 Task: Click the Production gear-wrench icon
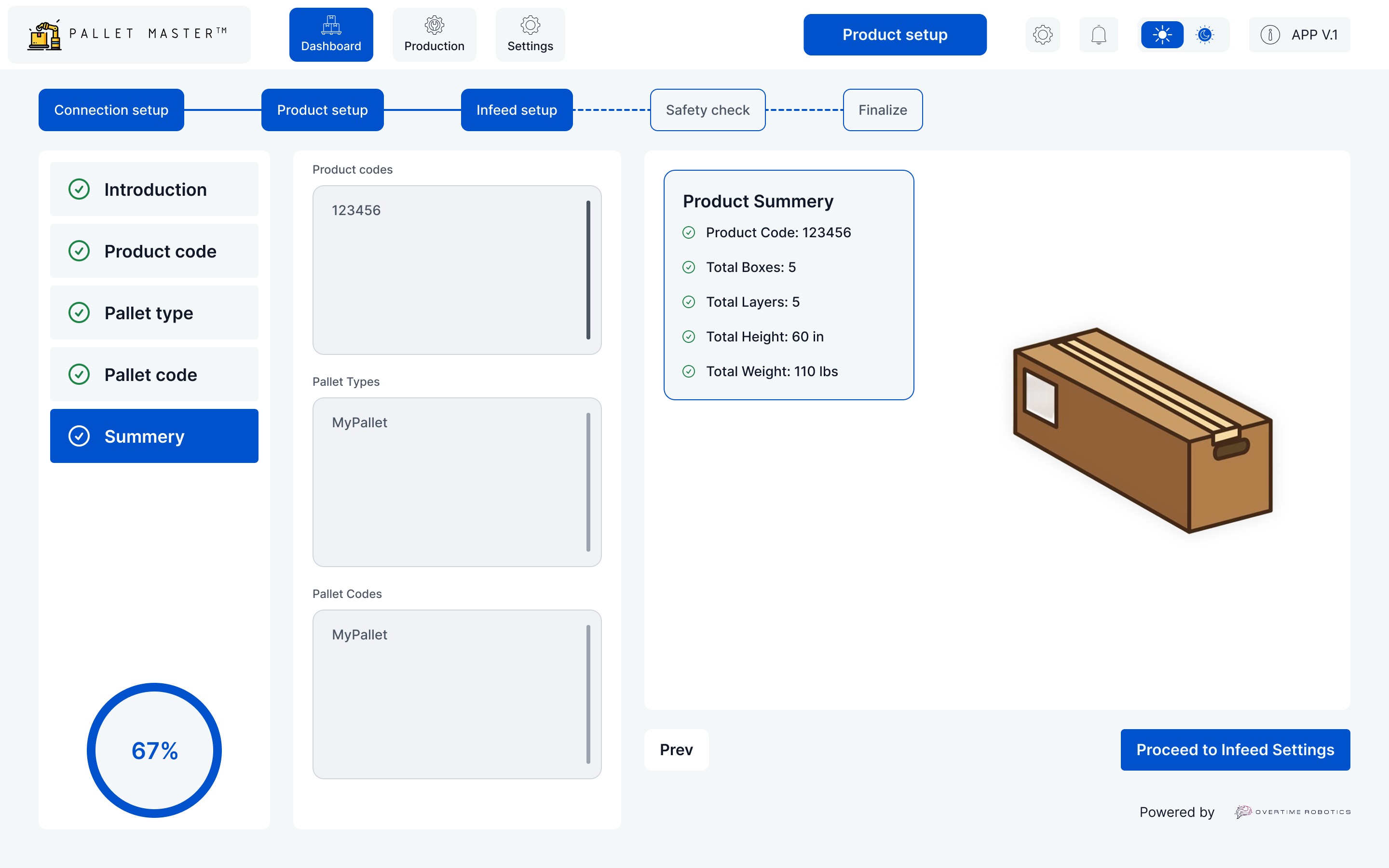(x=434, y=25)
